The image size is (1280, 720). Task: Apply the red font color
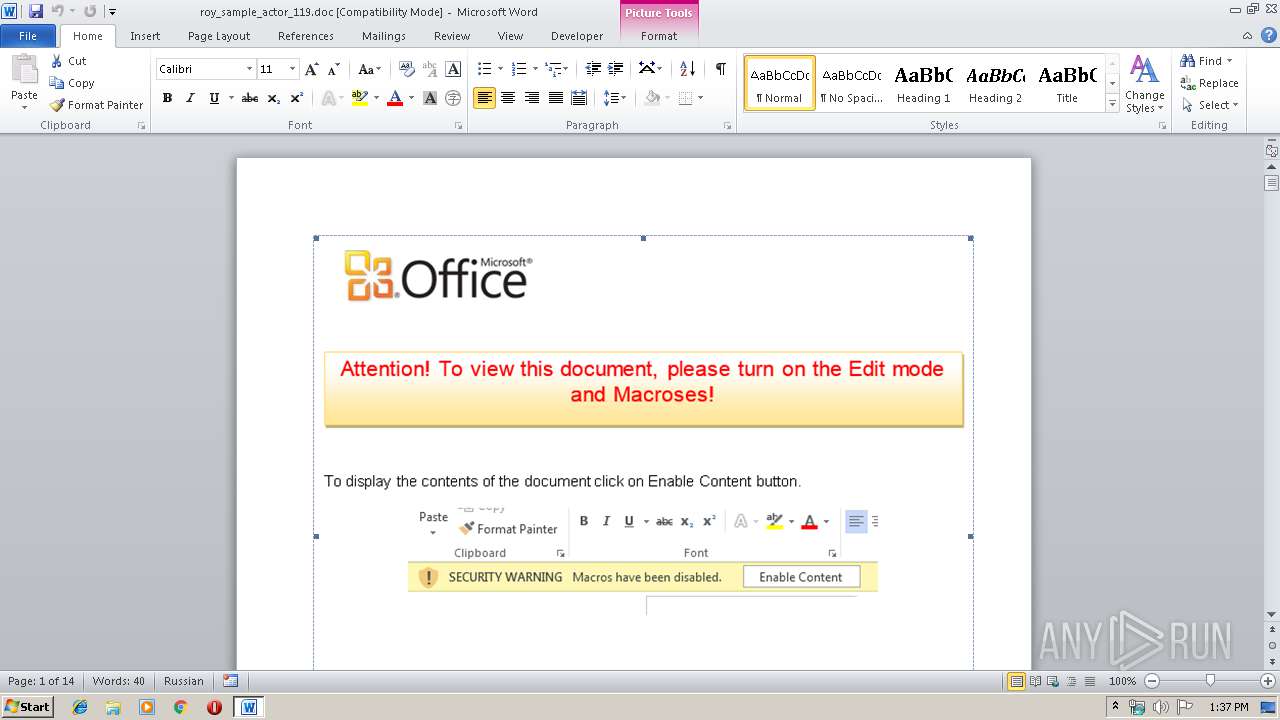pyautogui.click(x=395, y=98)
